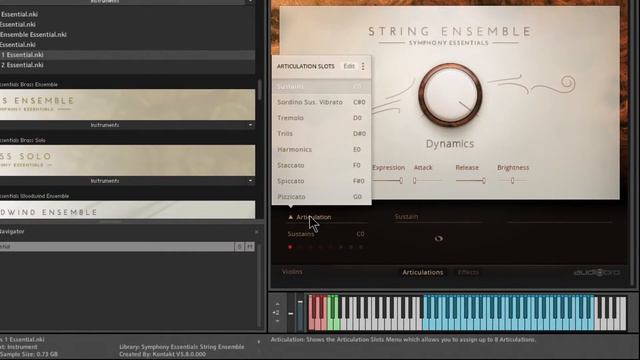Switch to the Articulations tab

pyautogui.click(x=422, y=272)
